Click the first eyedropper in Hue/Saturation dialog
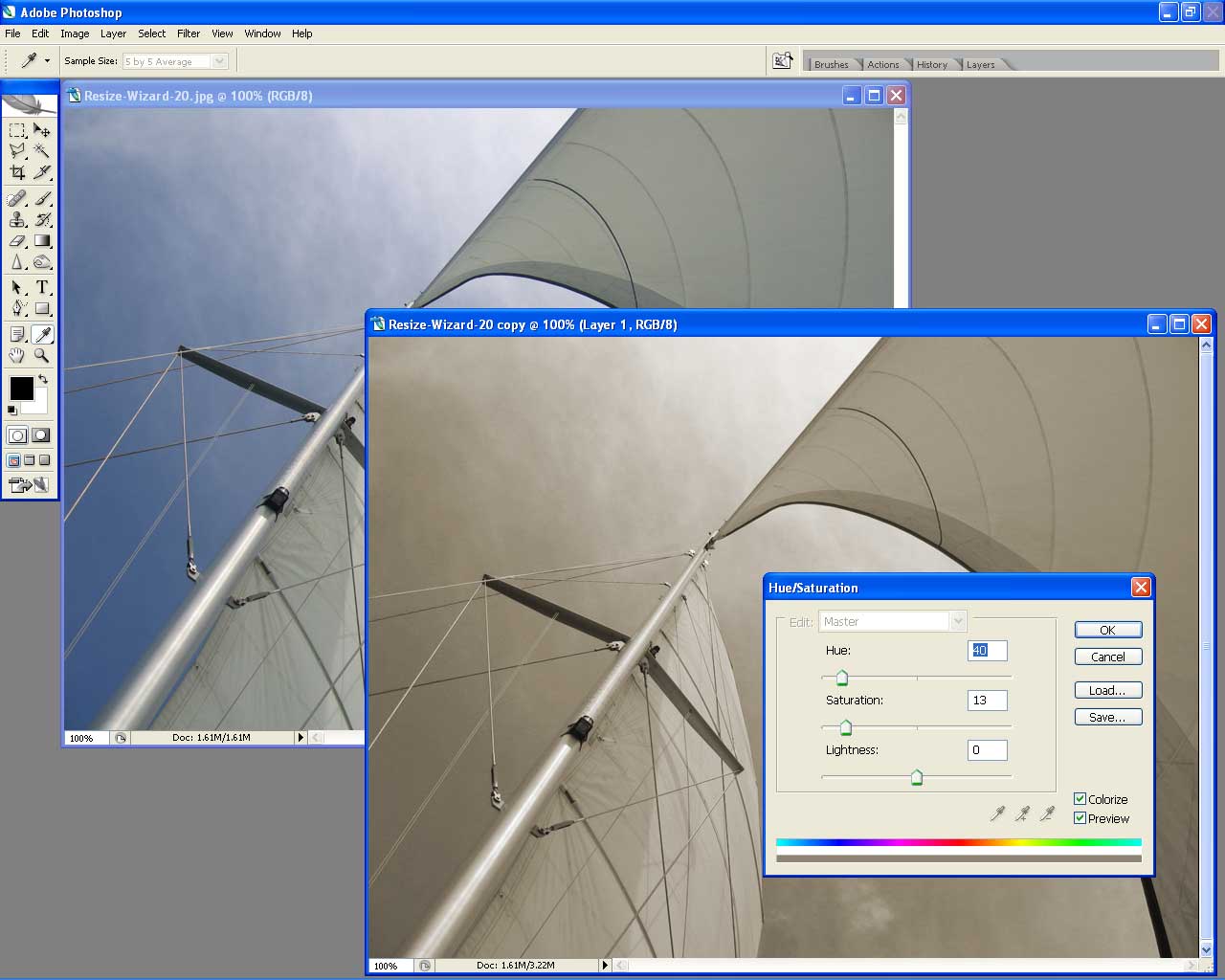 coord(997,813)
